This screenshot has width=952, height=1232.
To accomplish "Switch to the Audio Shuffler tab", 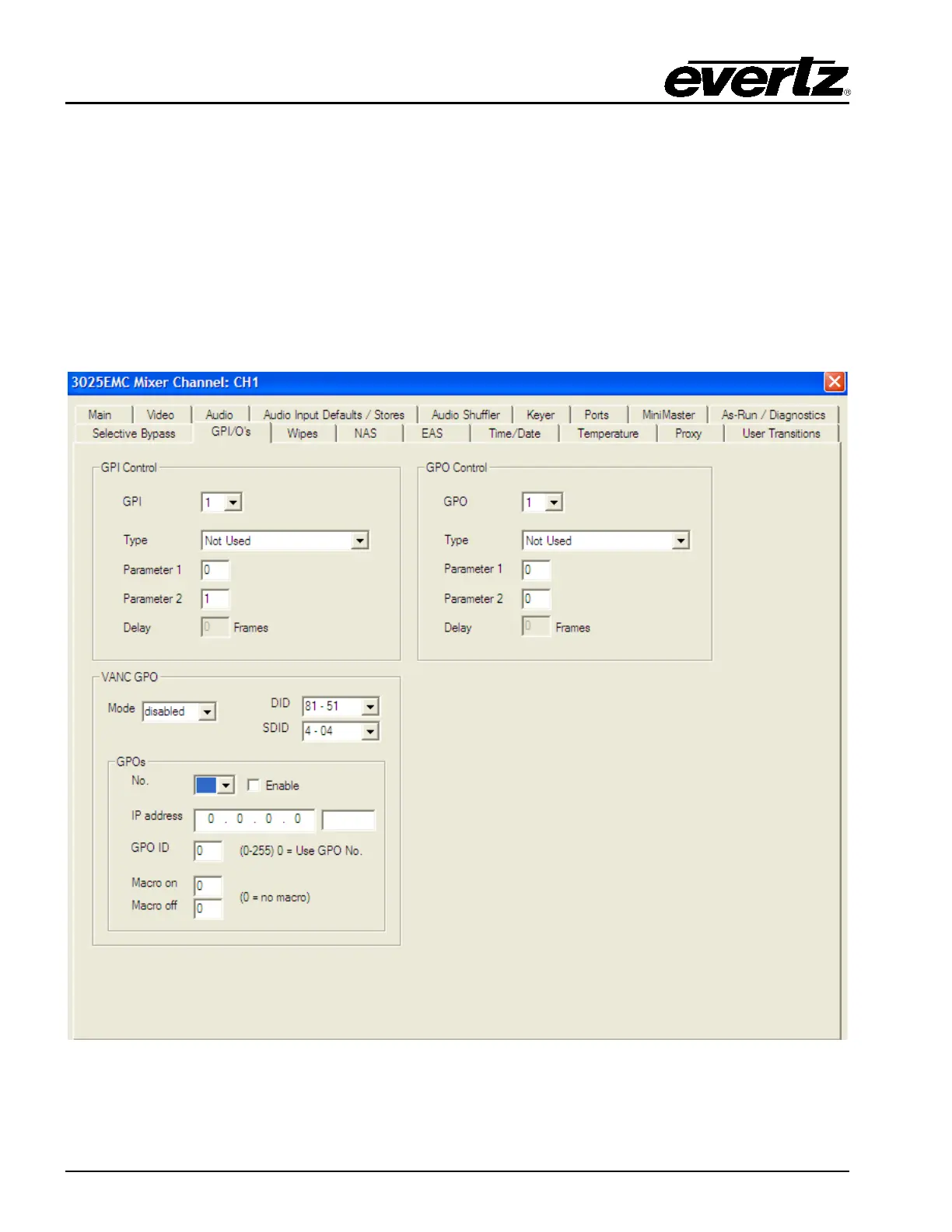I will tap(465, 415).
